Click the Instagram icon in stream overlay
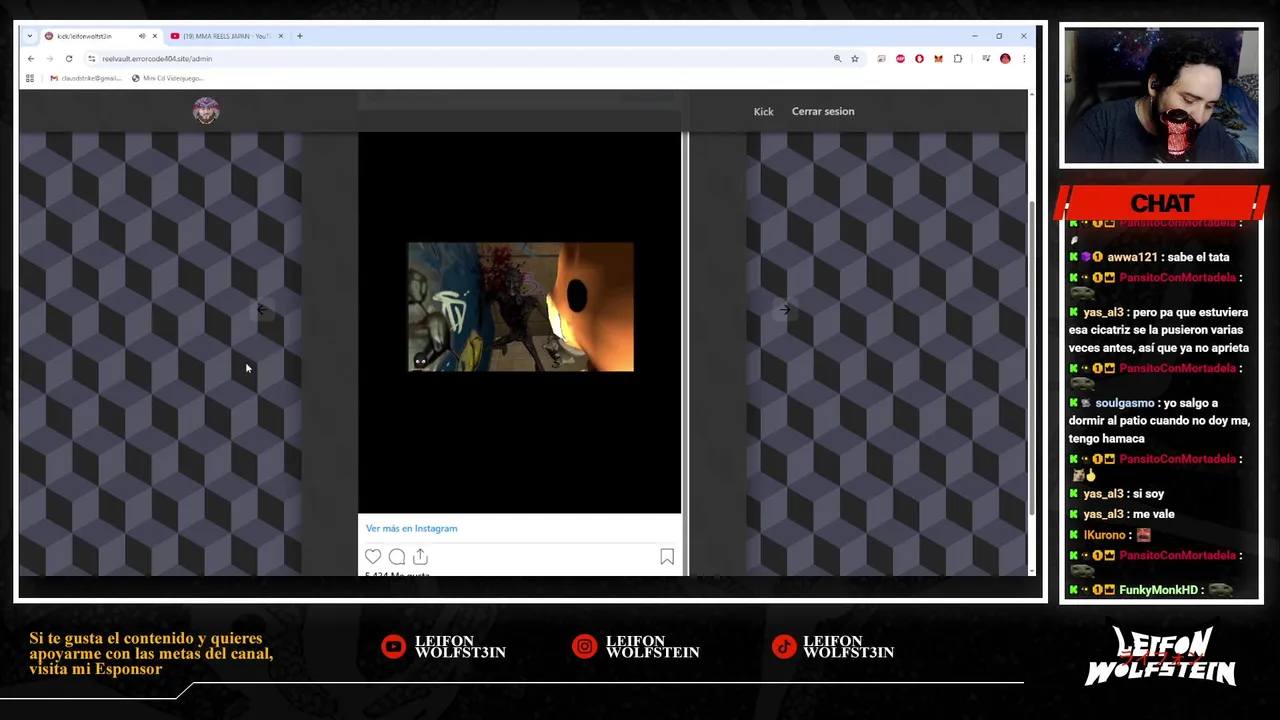Image resolution: width=1280 pixels, height=720 pixels. click(584, 647)
